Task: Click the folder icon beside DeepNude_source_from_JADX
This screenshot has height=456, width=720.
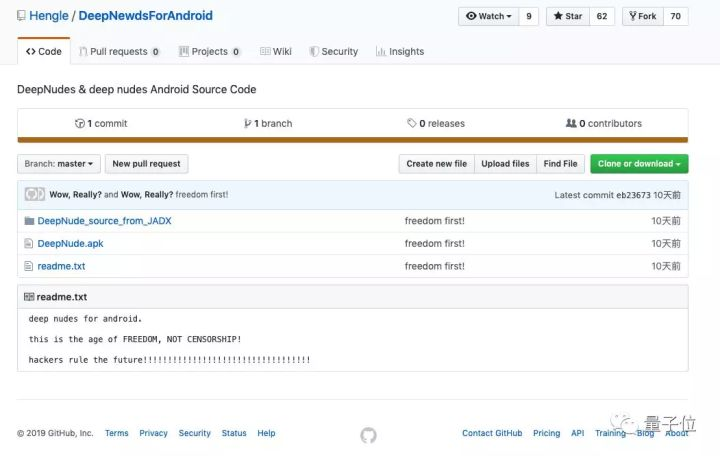Action: [x=29, y=221]
